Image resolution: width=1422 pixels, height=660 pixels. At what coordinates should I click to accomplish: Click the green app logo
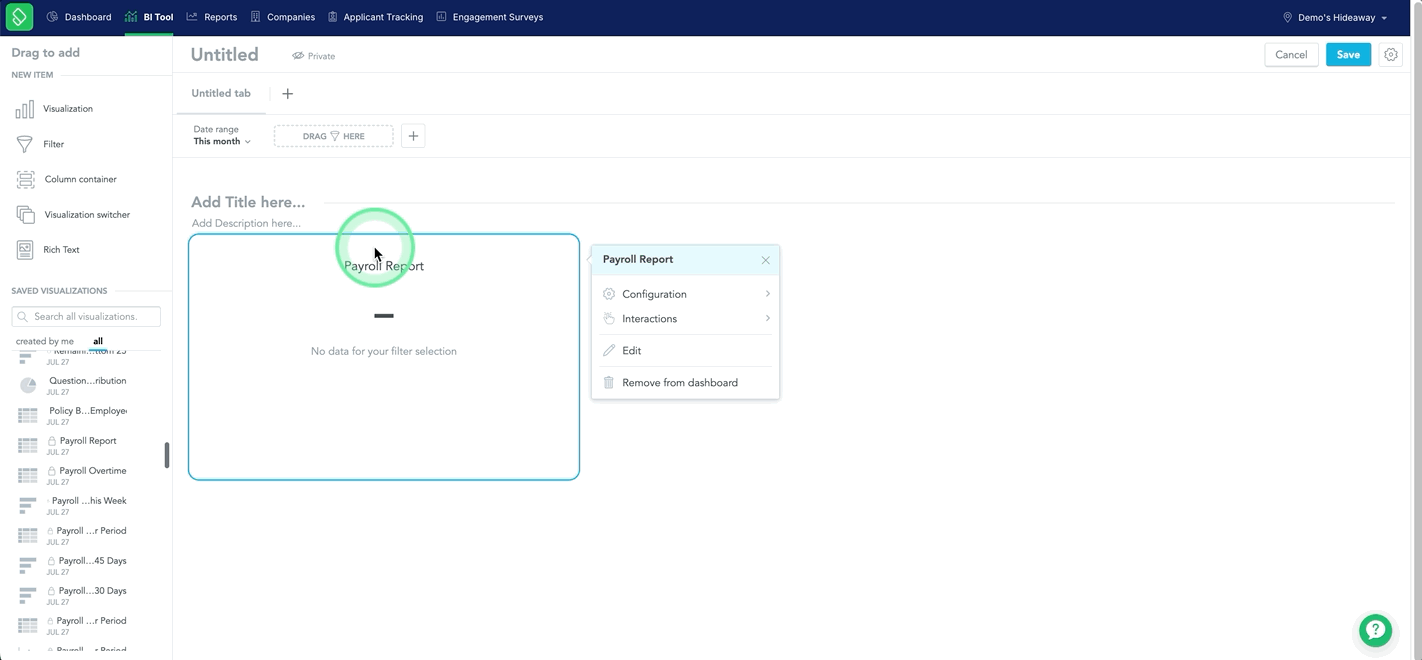(x=19, y=17)
